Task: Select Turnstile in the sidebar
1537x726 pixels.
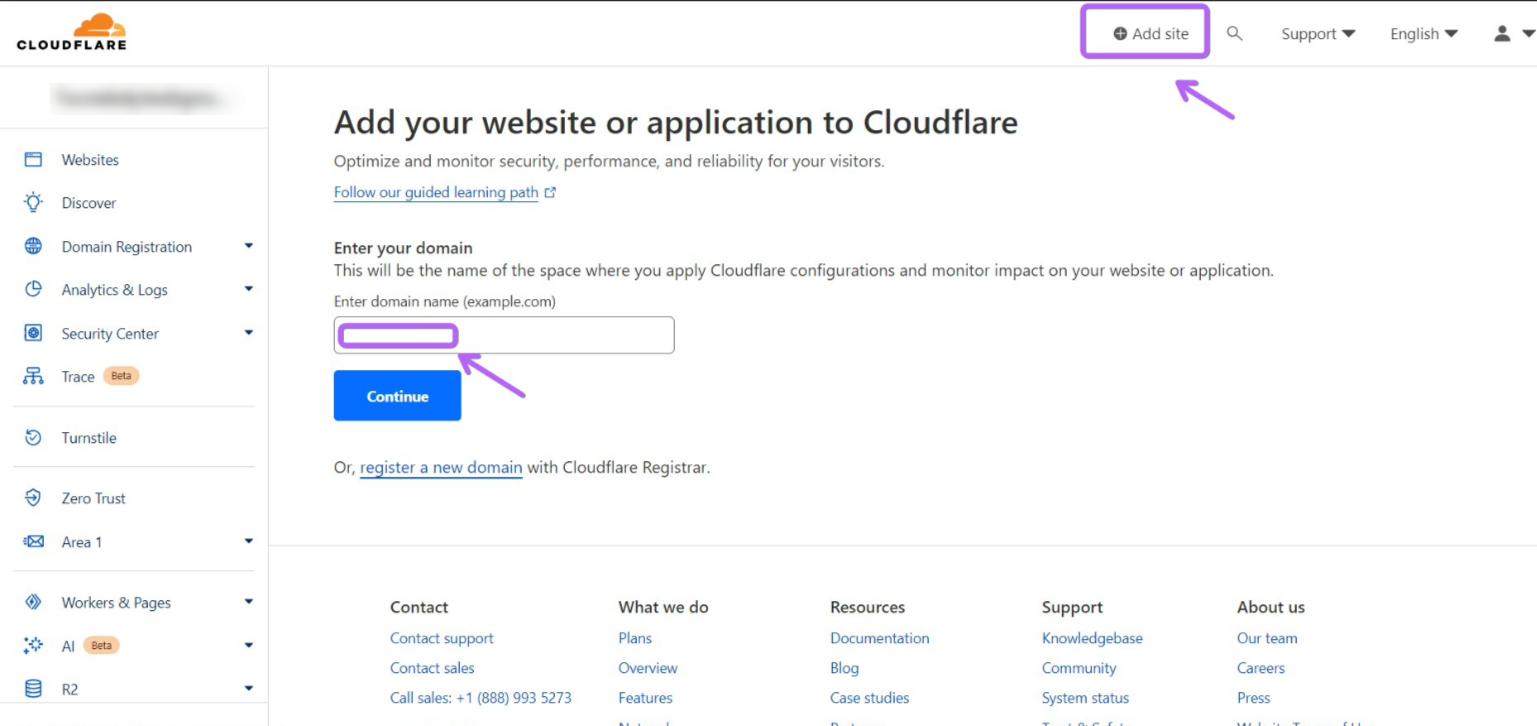Action: 88,437
